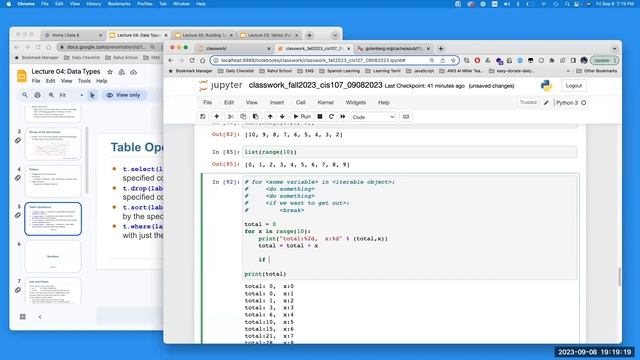The image size is (640, 360).
Task: Click the Trusted notebook indicator
Action: tap(528, 102)
